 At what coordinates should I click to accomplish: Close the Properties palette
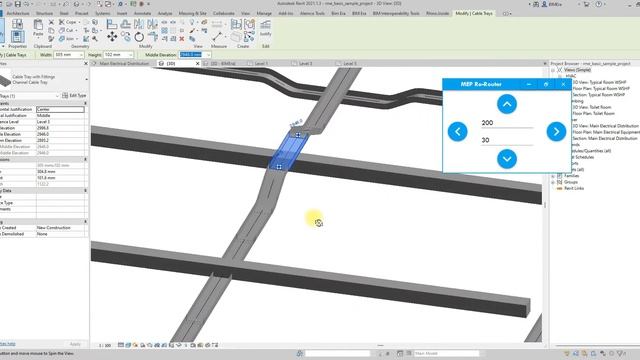point(85,64)
